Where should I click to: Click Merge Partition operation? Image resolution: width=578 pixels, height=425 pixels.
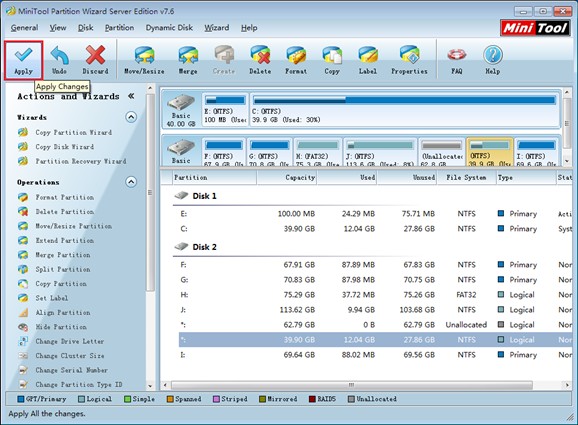pyautogui.click(x=63, y=255)
